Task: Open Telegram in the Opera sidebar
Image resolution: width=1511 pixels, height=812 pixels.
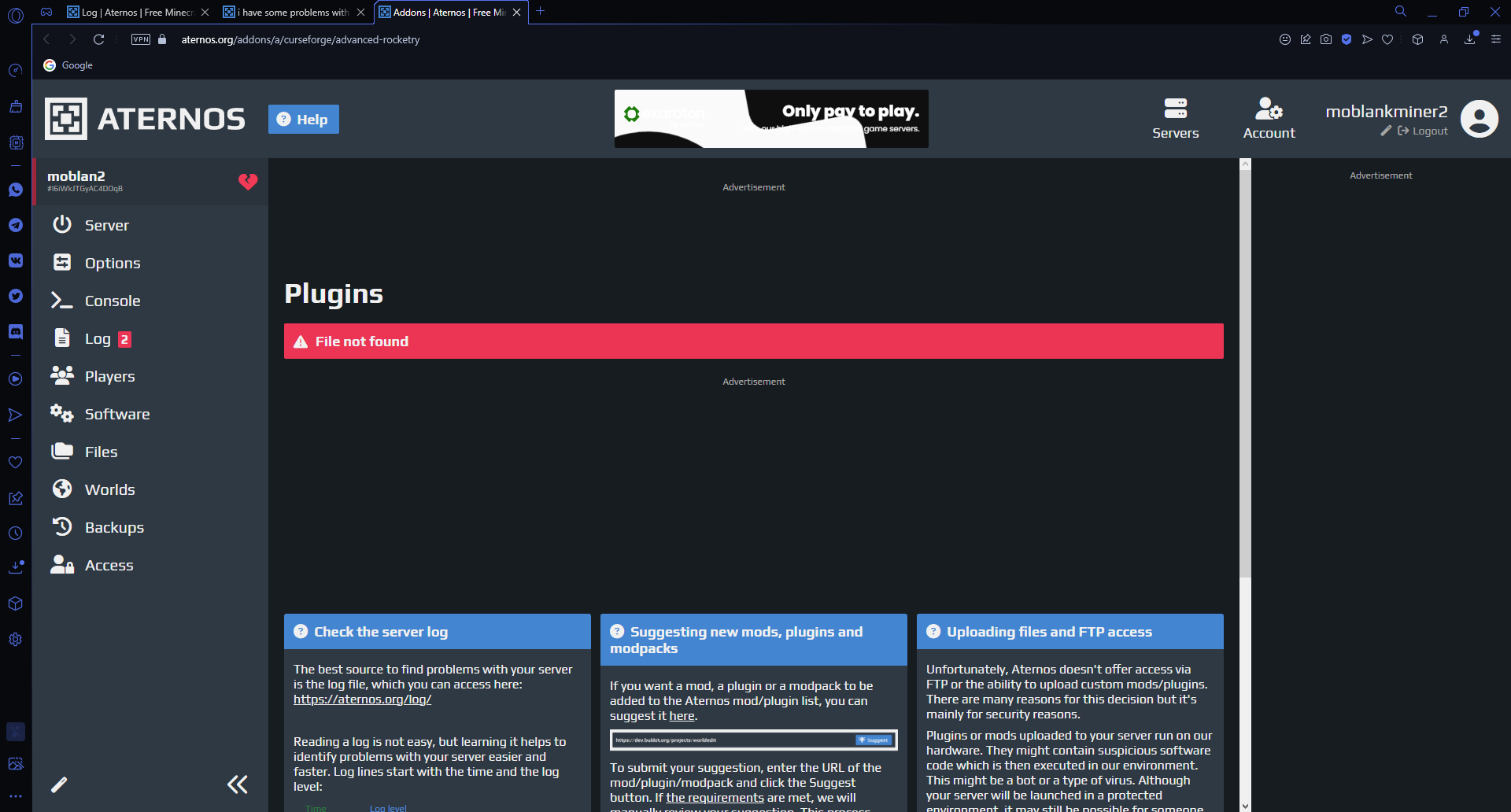Action: (x=16, y=225)
